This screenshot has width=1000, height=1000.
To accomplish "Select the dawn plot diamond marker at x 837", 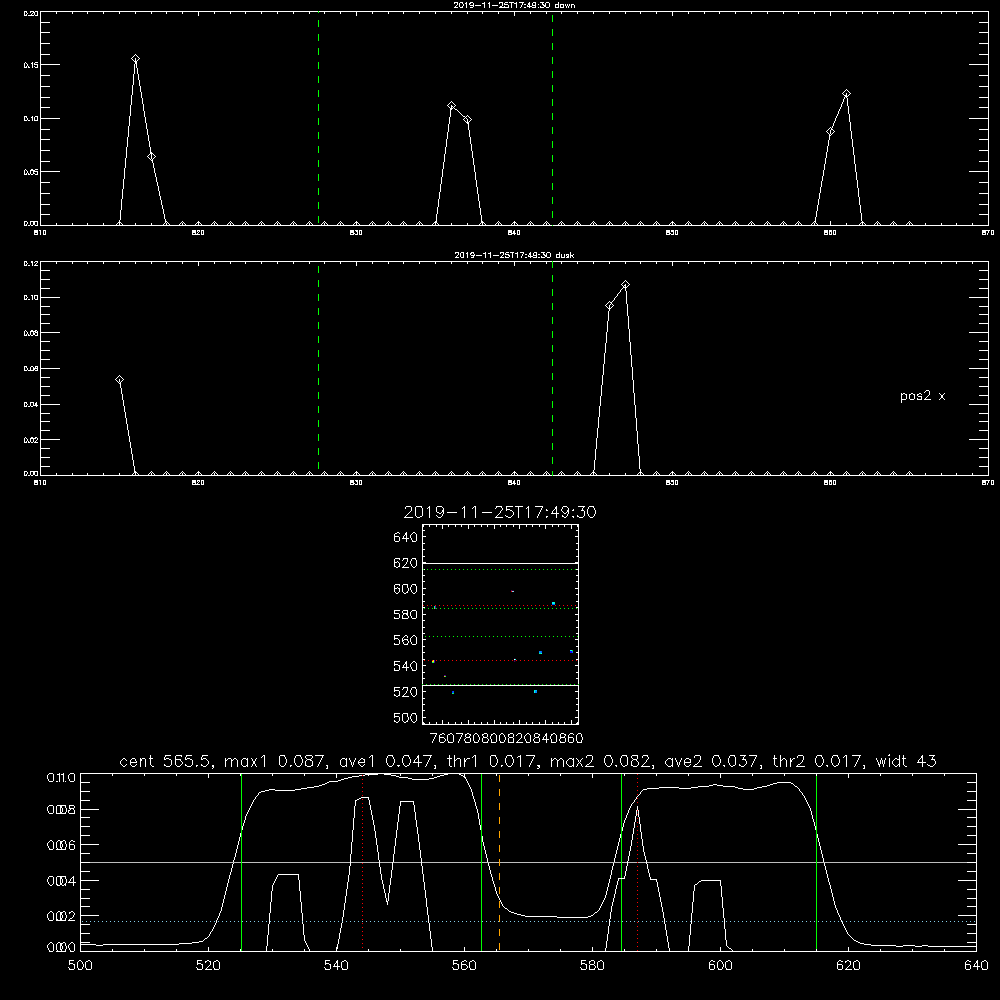I will click(467, 120).
